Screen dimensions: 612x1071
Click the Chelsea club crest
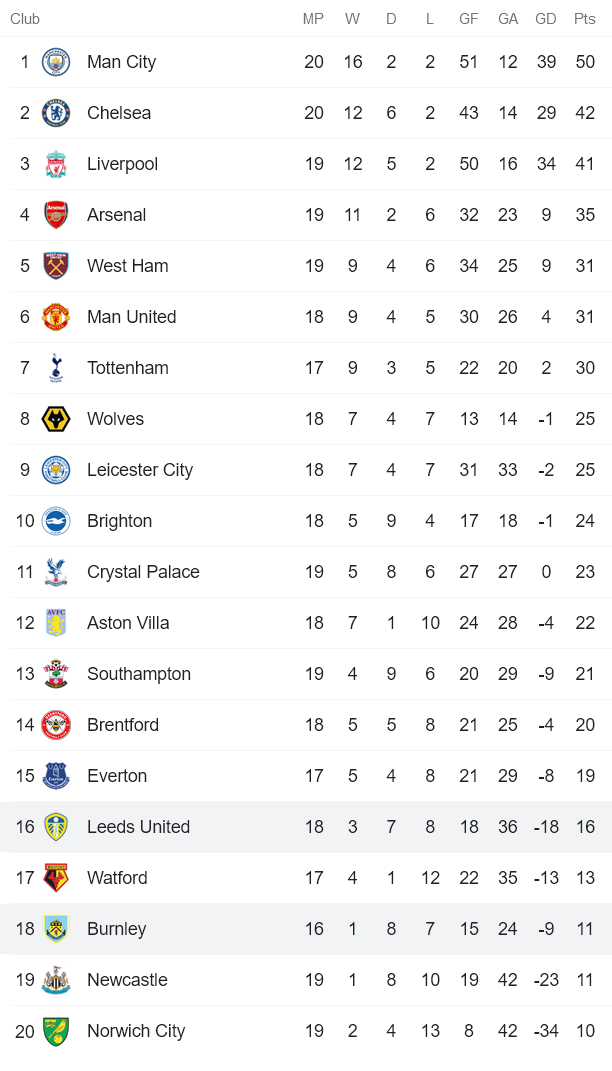coord(56,113)
